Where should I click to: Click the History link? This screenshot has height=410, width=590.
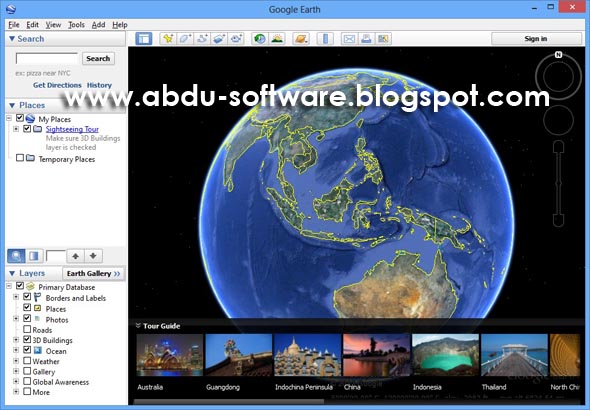click(99, 85)
